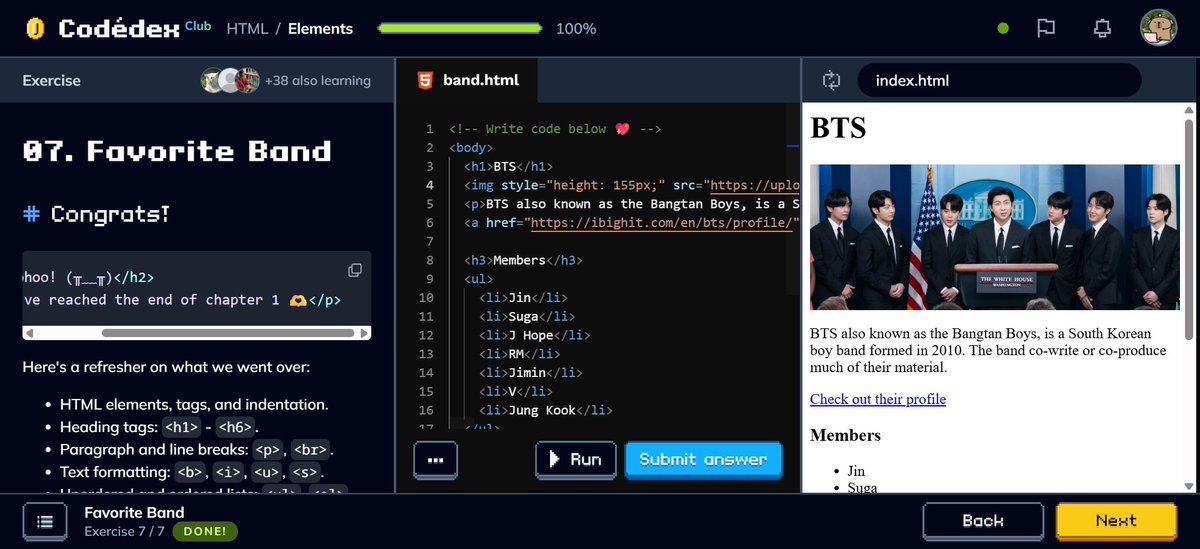Screen dimensions: 1200x549
Task: Copy the code snippet with the copy icon
Action: point(355,270)
